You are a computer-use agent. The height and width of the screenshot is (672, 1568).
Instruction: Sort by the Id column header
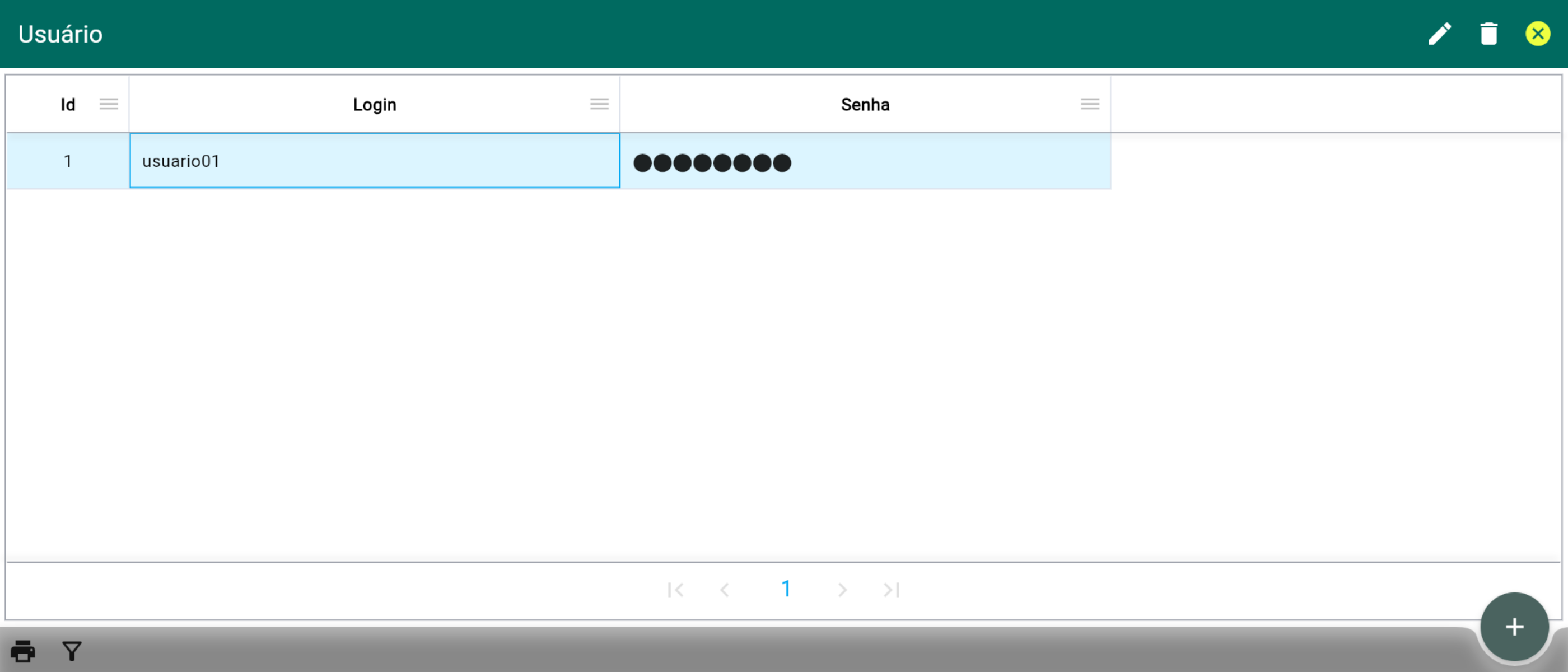point(68,105)
